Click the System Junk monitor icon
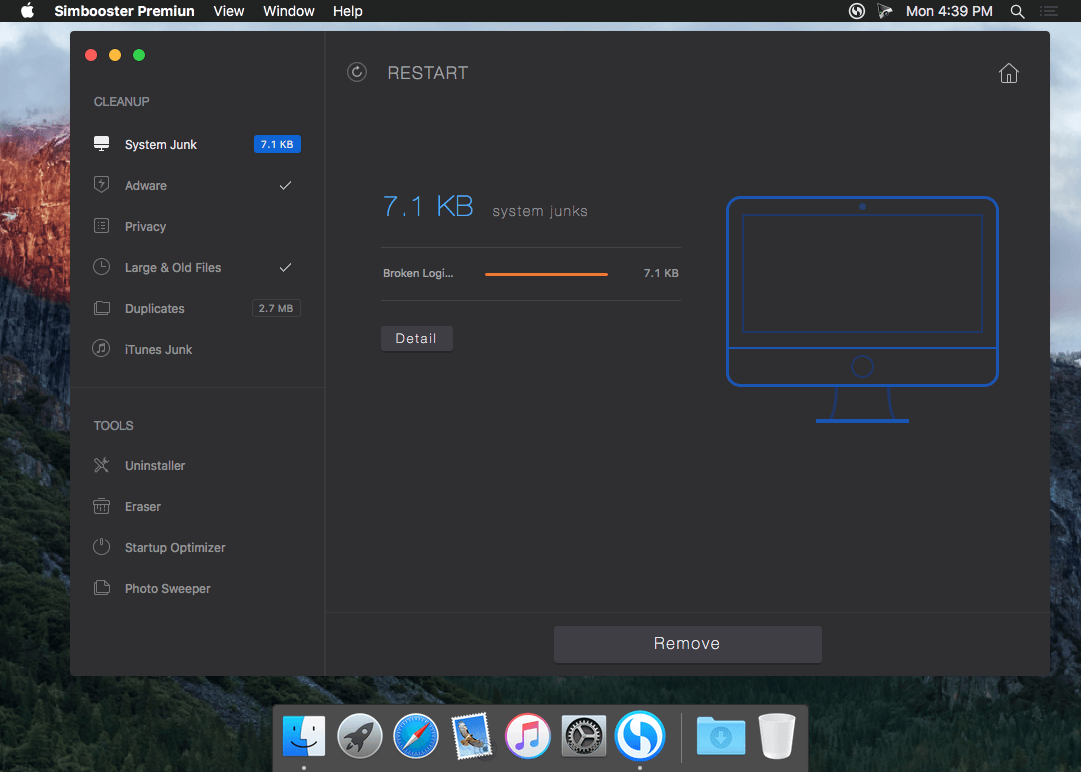 [101, 143]
